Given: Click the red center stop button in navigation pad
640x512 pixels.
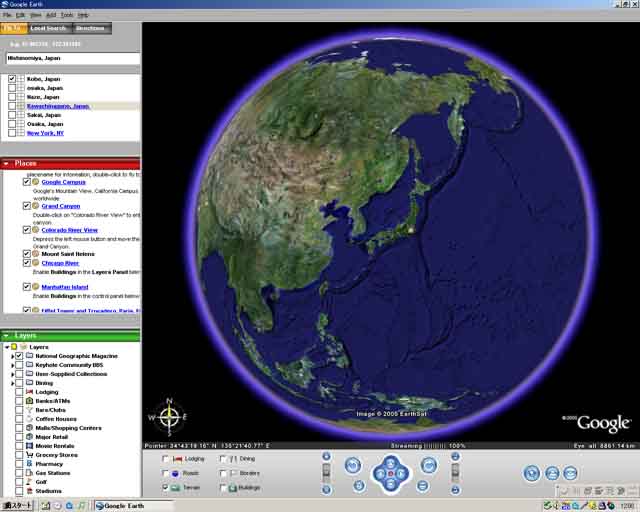Looking at the screenshot, I should (391, 474).
